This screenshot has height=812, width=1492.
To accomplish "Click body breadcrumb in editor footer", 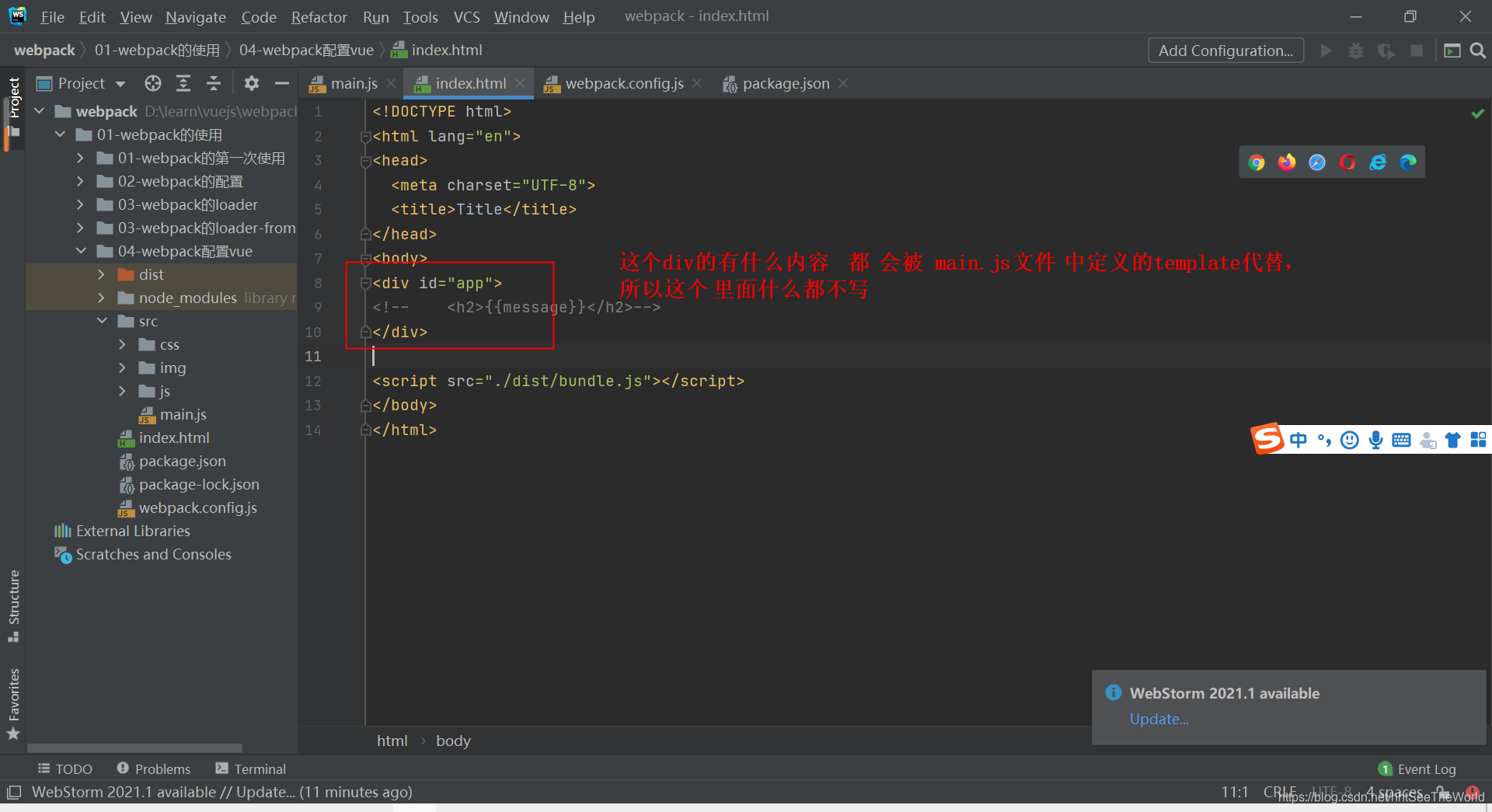I will 453,741.
